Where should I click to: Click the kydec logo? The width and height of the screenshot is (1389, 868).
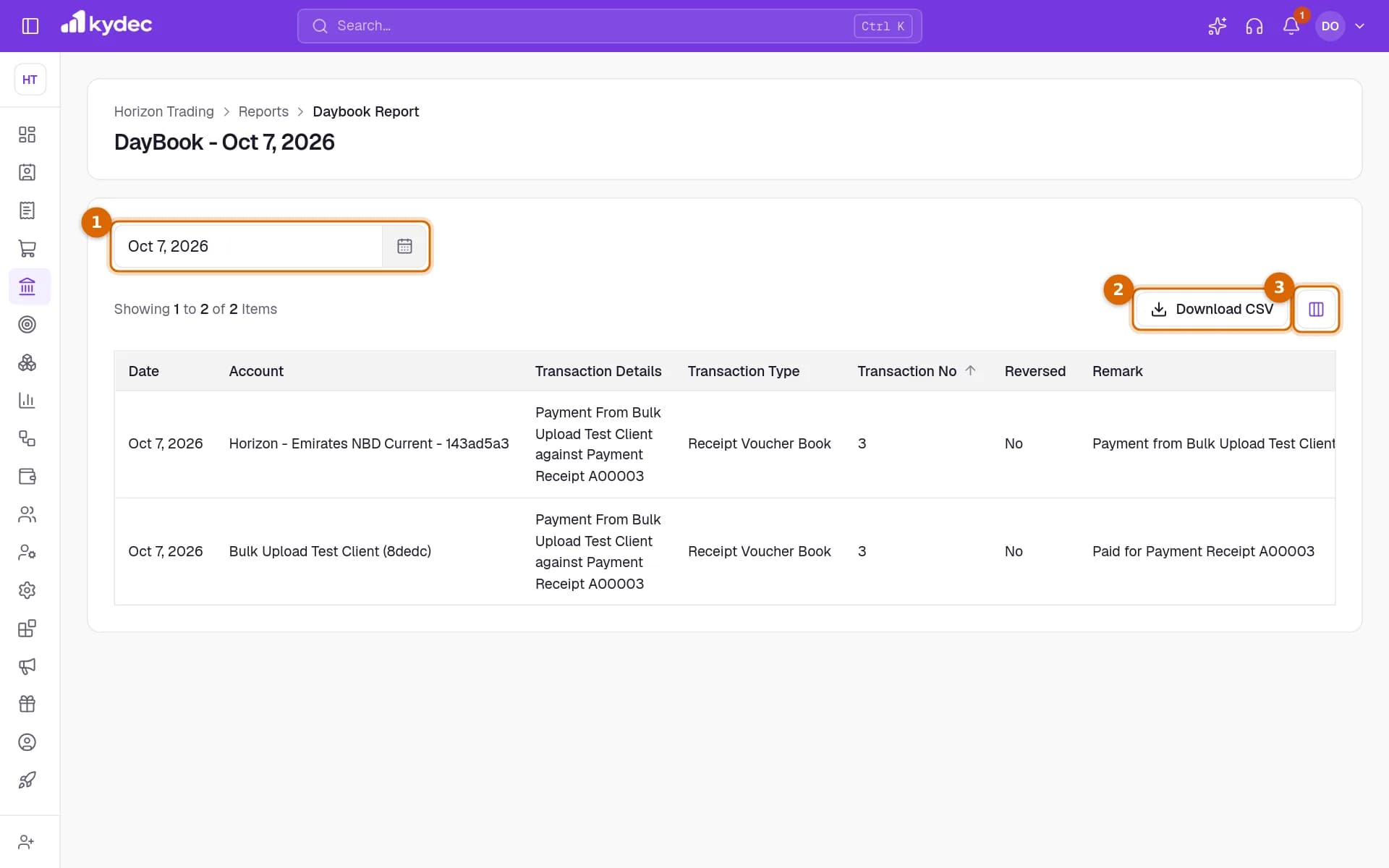coord(106,24)
